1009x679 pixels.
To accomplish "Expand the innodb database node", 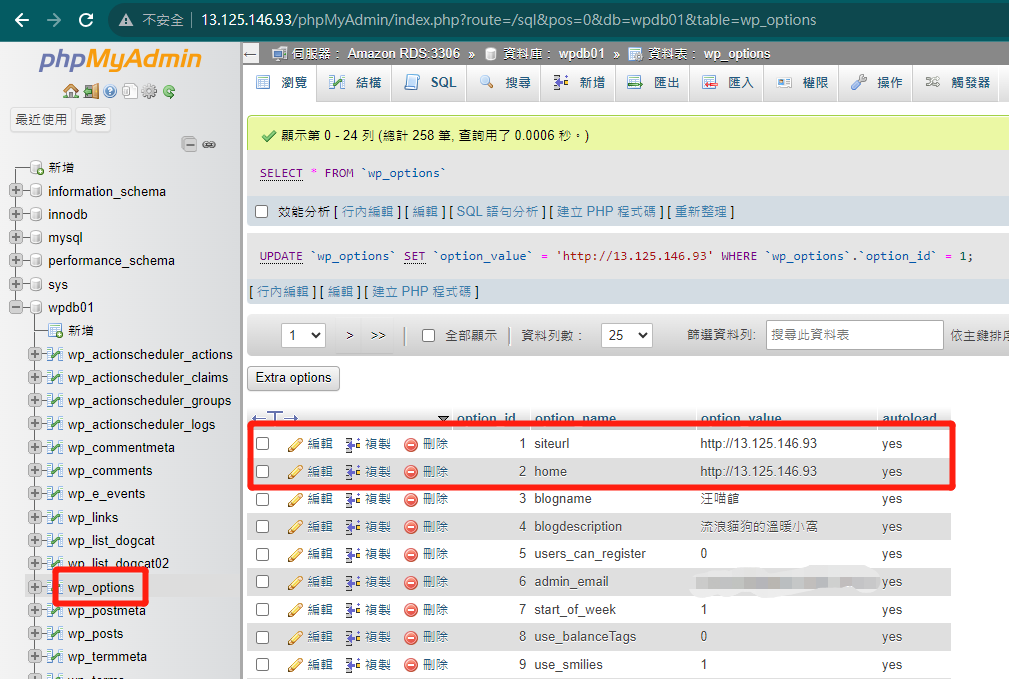I will (16, 214).
